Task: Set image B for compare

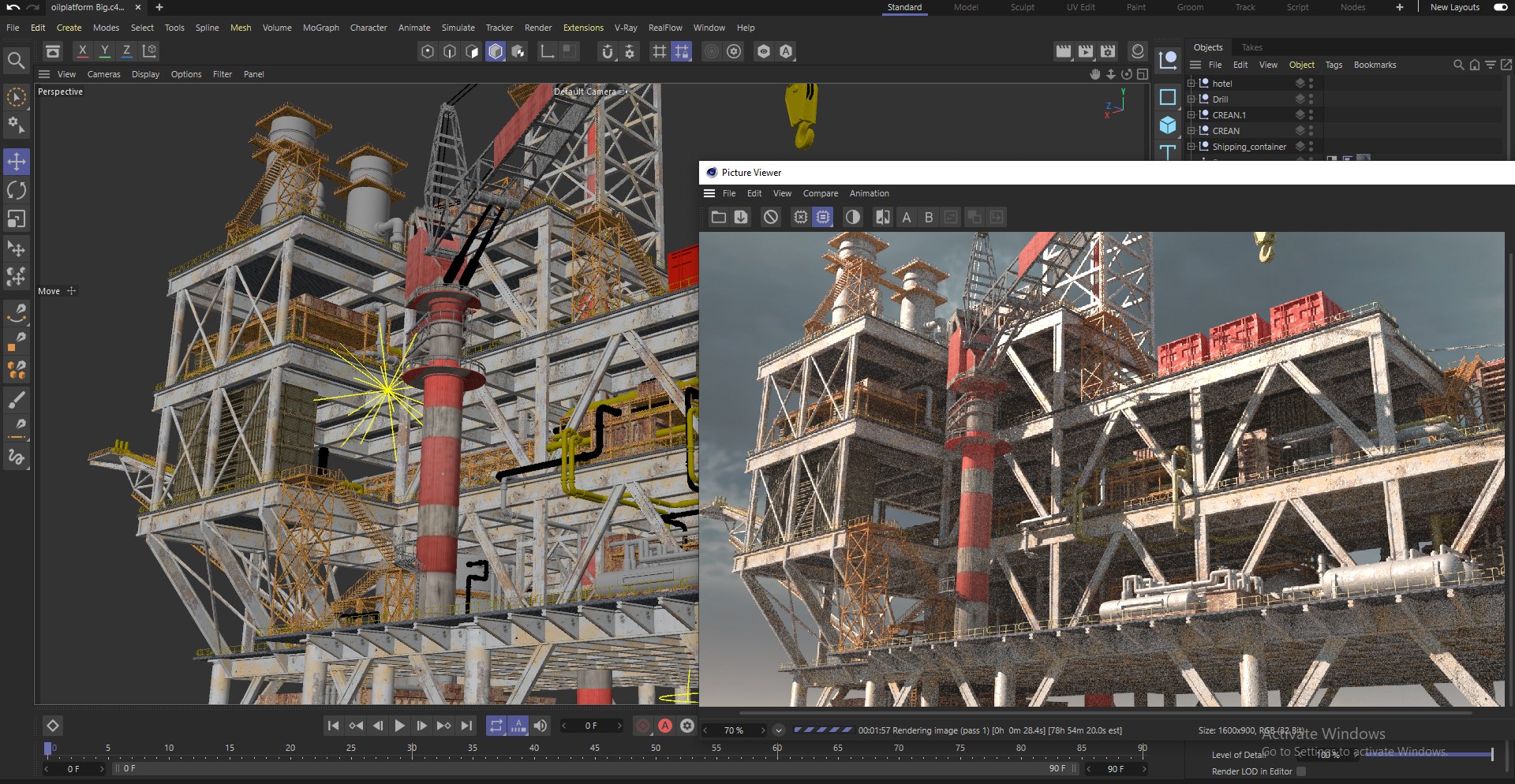Action: point(929,217)
